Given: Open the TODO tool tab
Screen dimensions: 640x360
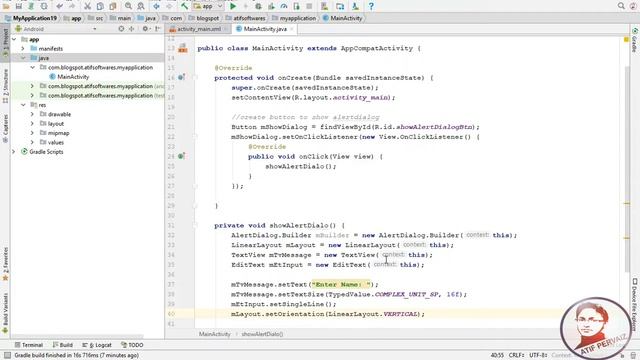Looking at the screenshot, I should 132,345.
